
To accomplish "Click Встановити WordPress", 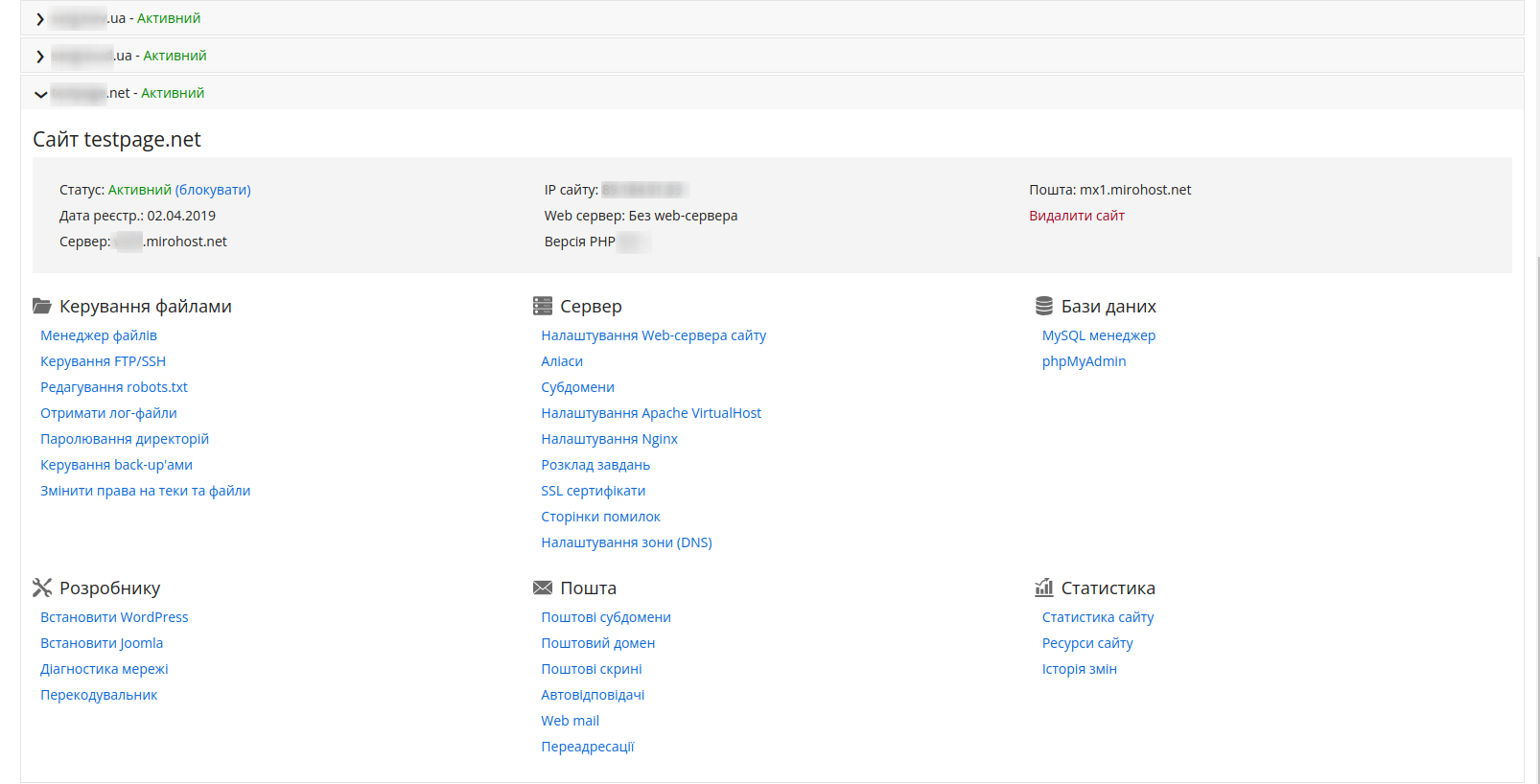I will [114, 617].
